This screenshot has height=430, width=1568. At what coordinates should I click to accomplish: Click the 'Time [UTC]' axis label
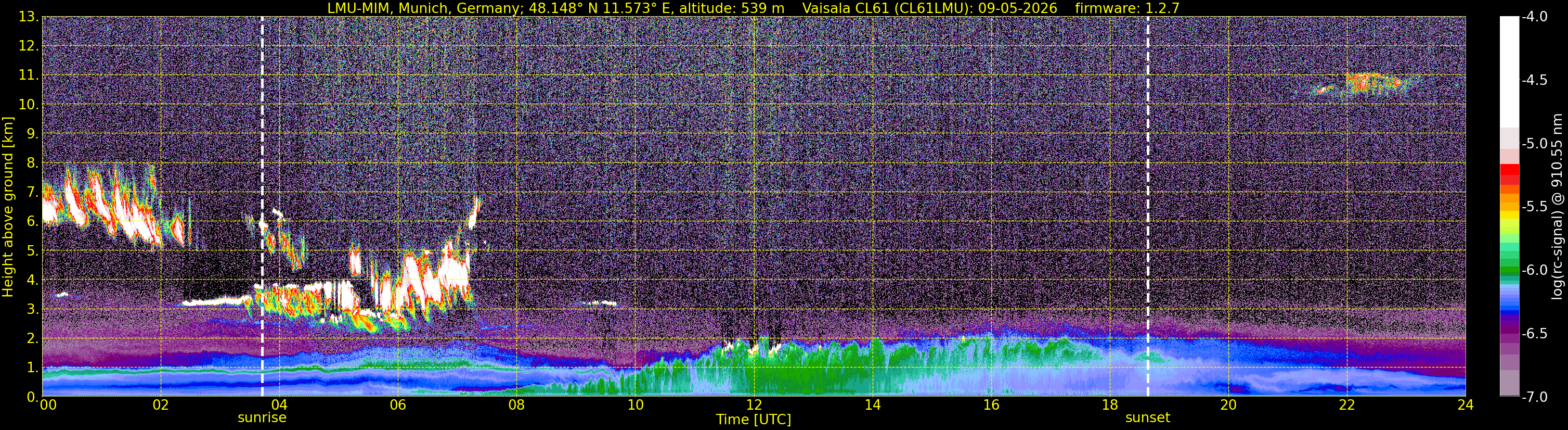pyautogui.click(x=754, y=419)
